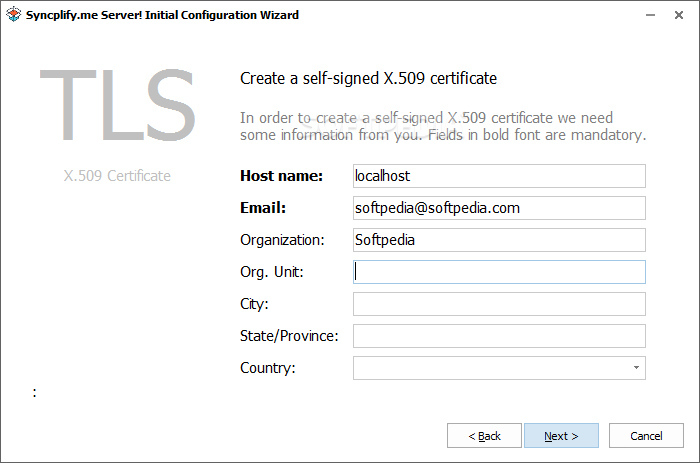The image size is (700, 463).
Task: Click the 'Email:' label
Action: 263,208
